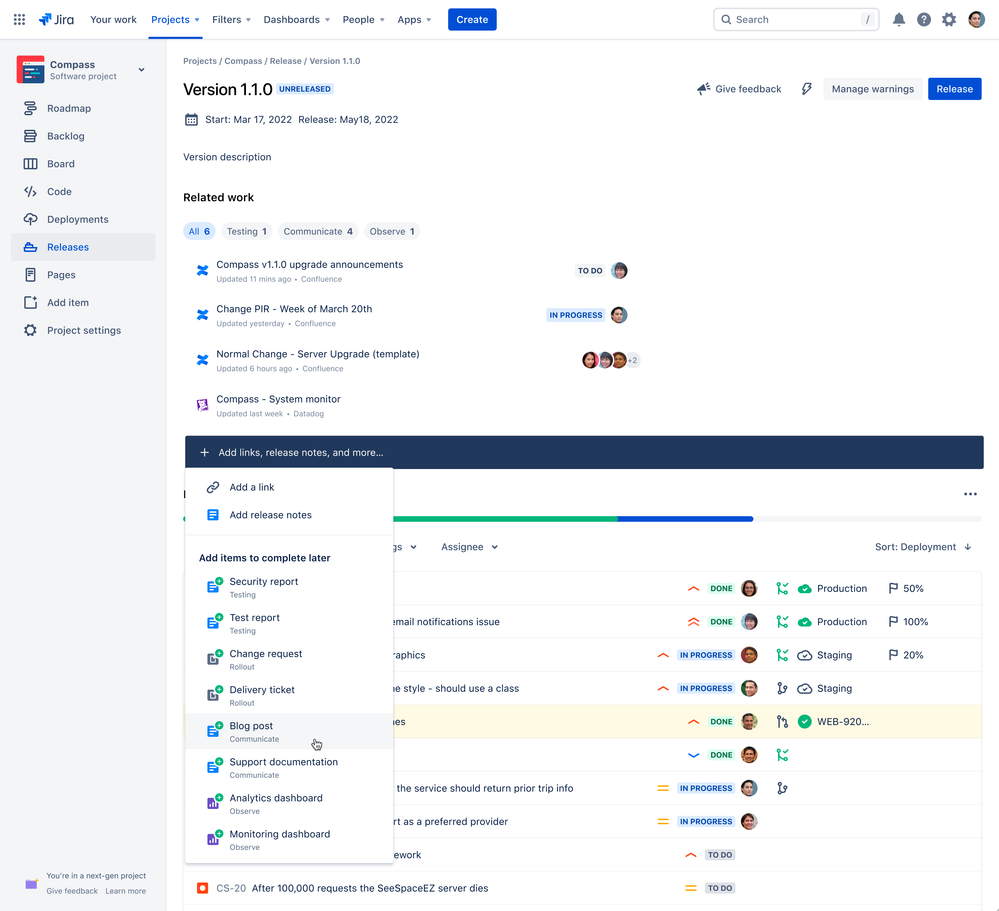Open the user profile avatar in top bar
This screenshot has height=911, width=999.
click(x=976, y=19)
